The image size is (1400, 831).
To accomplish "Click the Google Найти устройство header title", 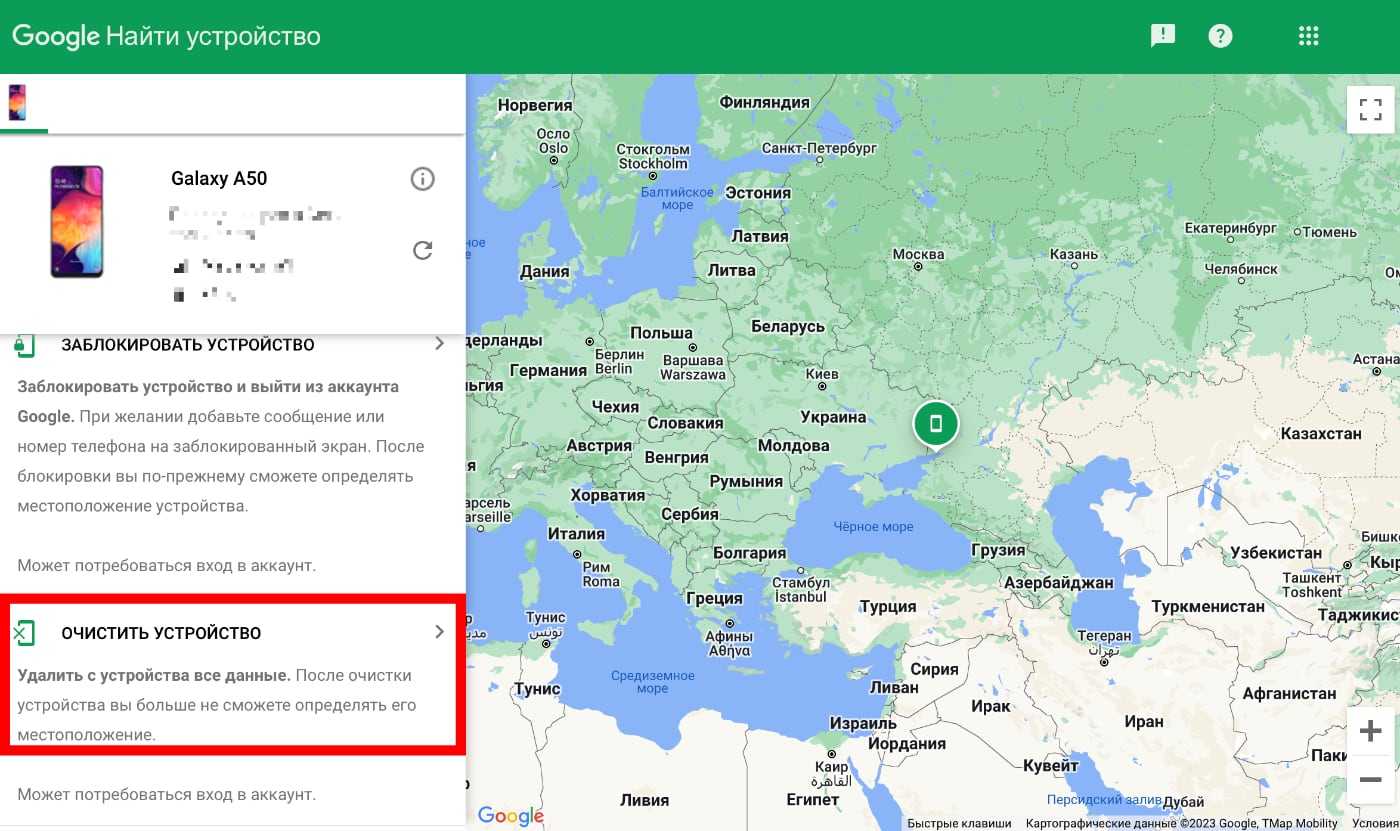I will tap(166, 37).
